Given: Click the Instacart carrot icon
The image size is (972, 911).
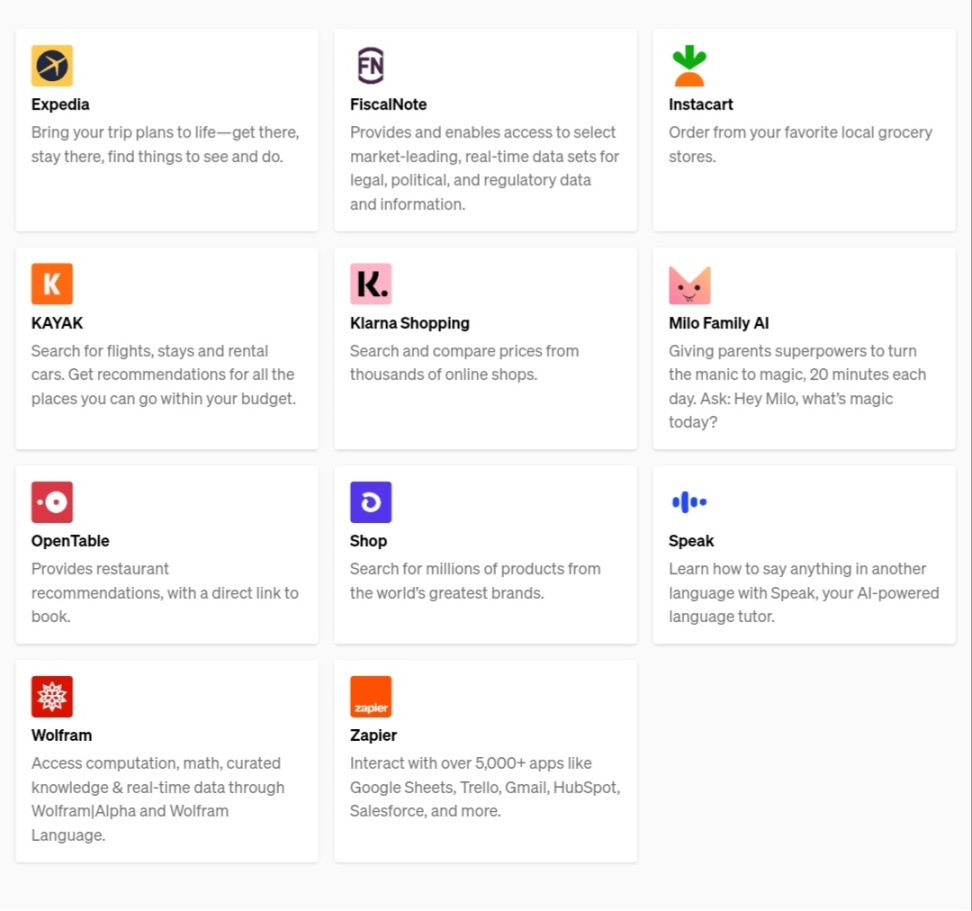Looking at the screenshot, I should 689,66.
